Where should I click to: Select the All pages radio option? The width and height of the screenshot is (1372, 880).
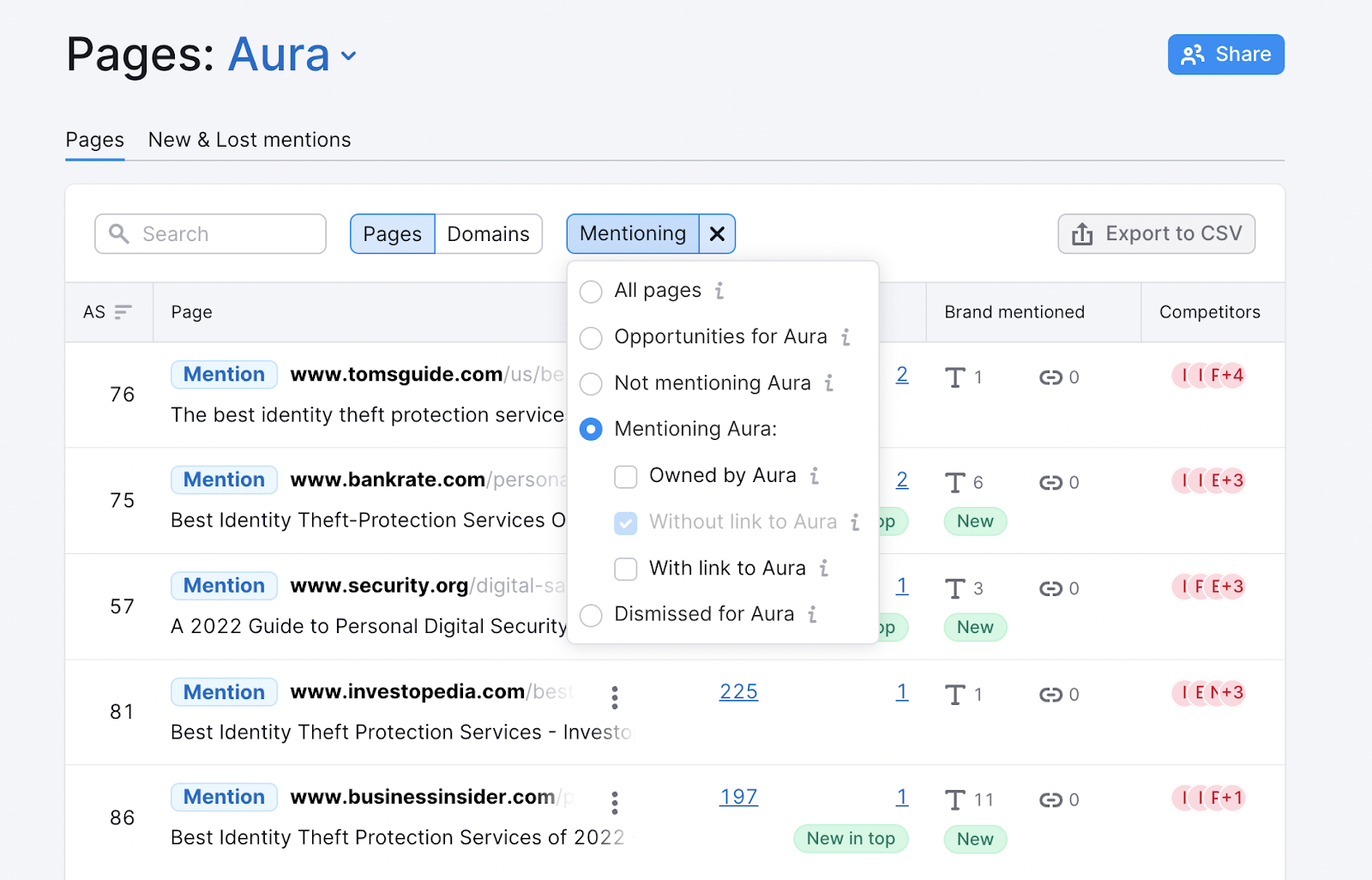[591, 292]
